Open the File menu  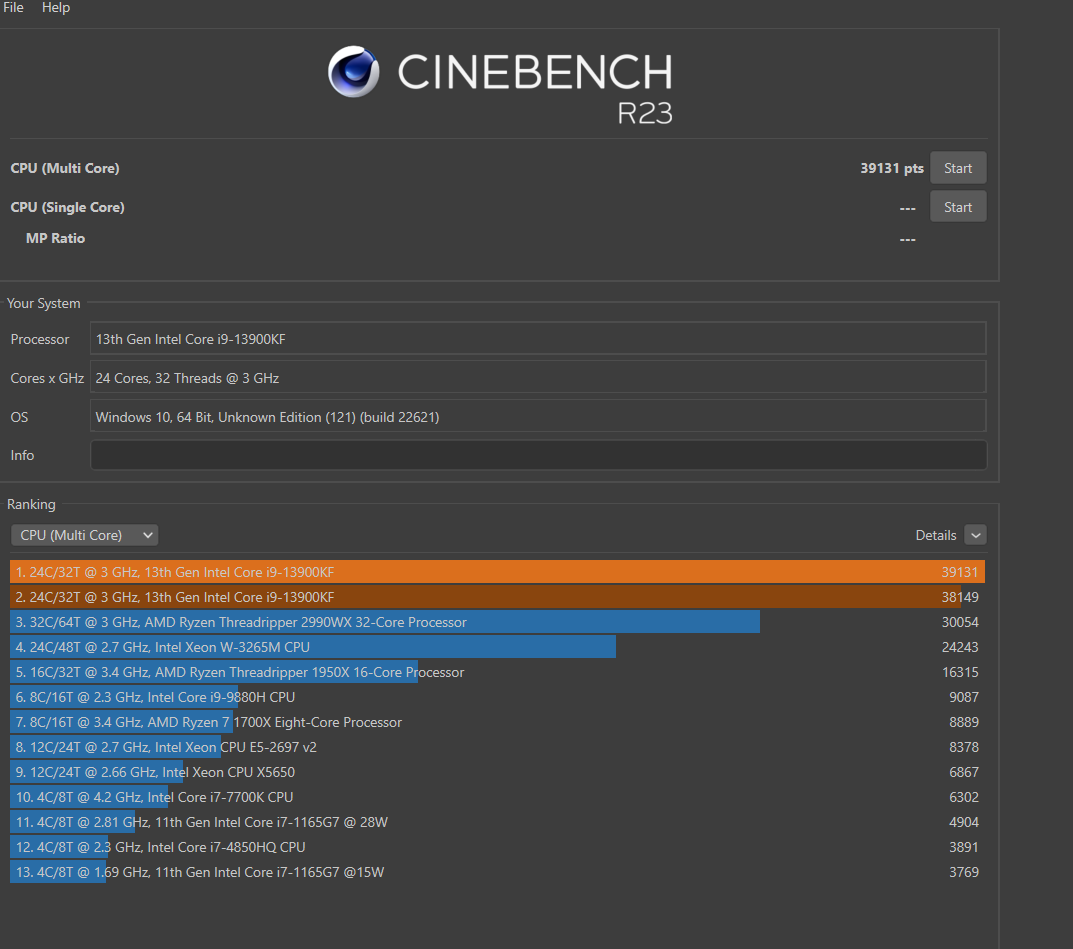point(13,8)
